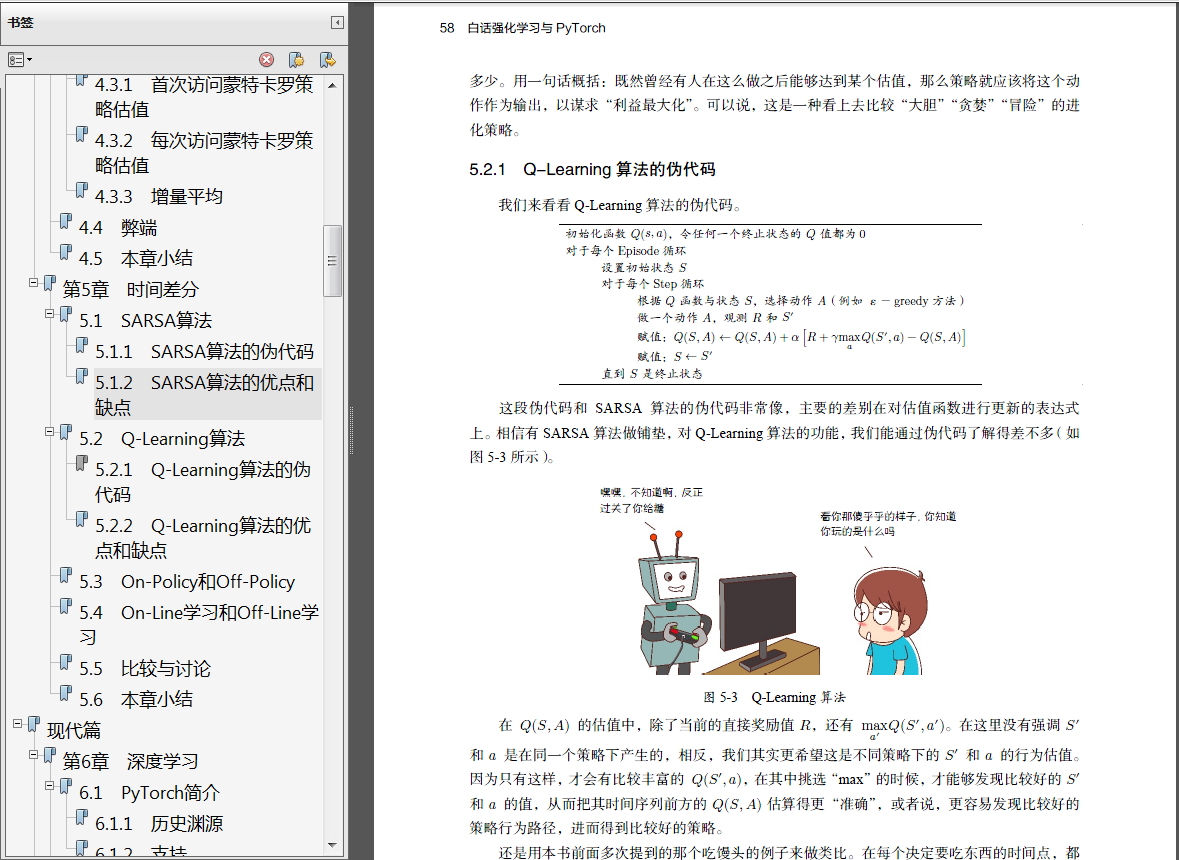Collapse the 6.1 PyTorch简介 tree node
The height and width of the screenshot is (860, 1179).
pyautogui.click(x=50, y=786)
